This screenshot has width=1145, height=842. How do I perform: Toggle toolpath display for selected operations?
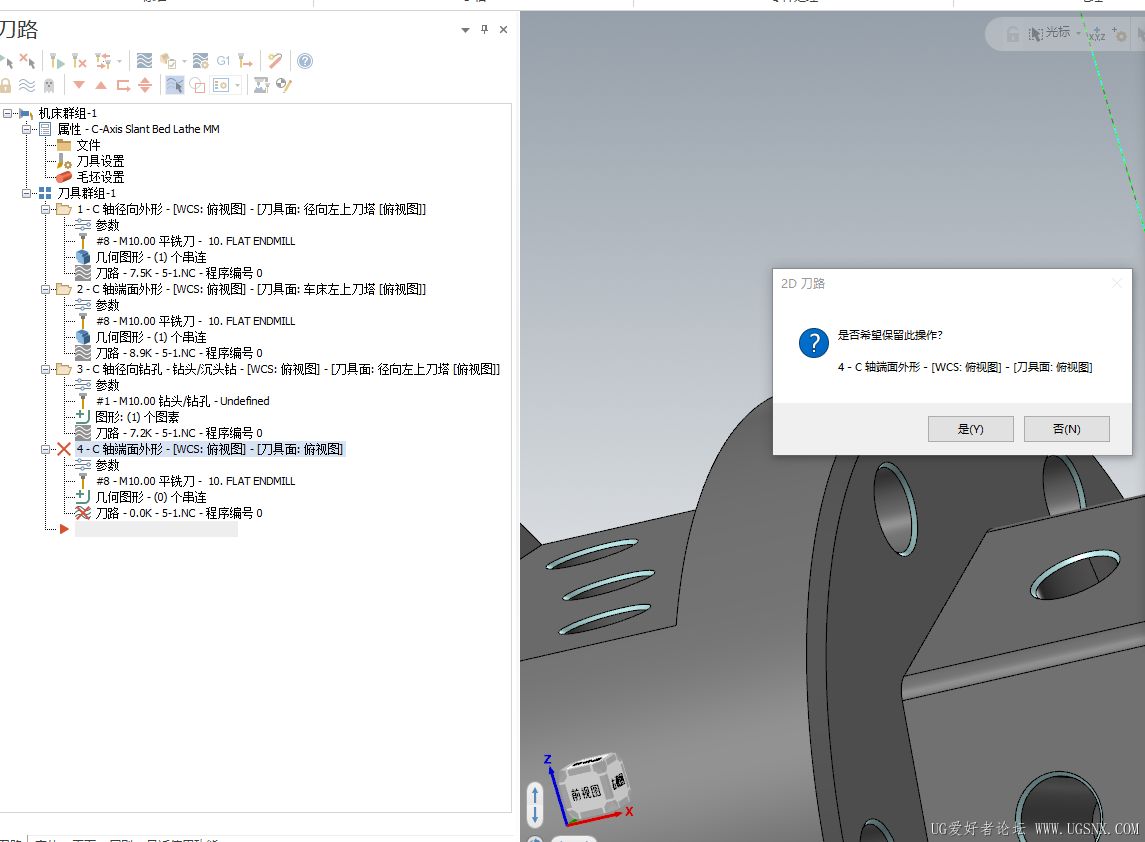coord(27,85)
